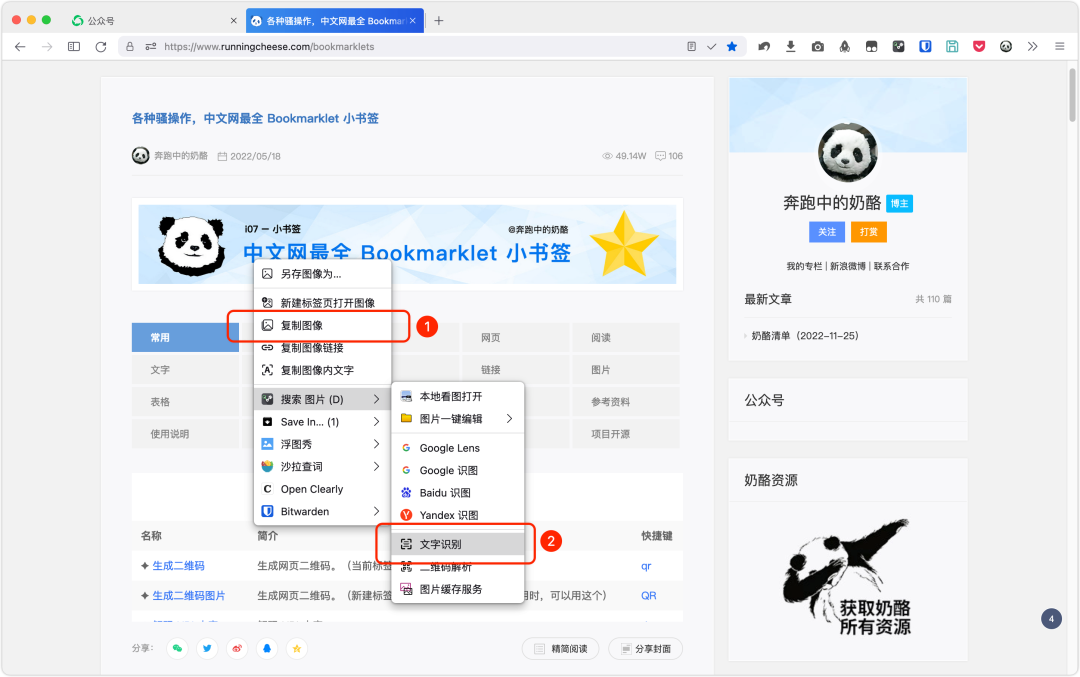Share via the QQ bell icon

tap(267, 649)
